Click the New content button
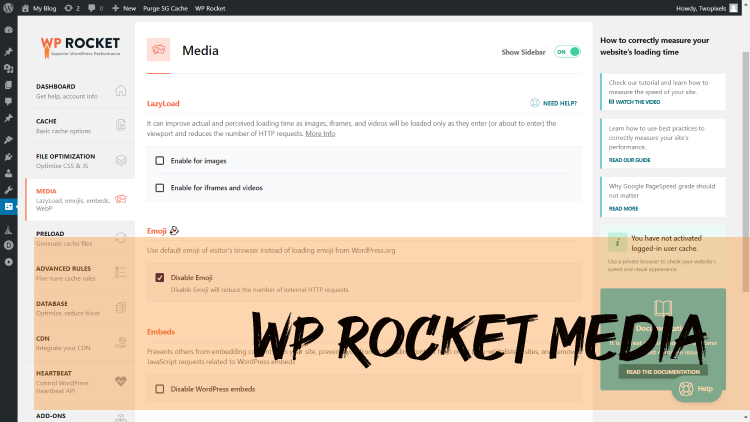750x422 pixels. (x=124, y=8)
